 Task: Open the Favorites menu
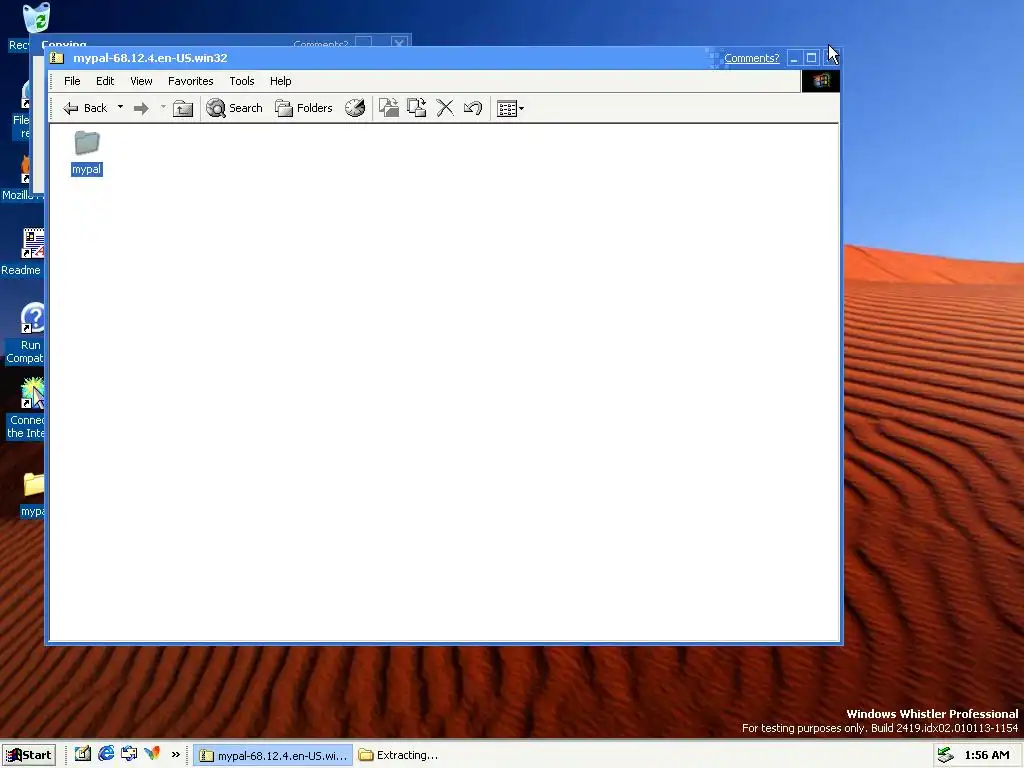tap(191, 81)
